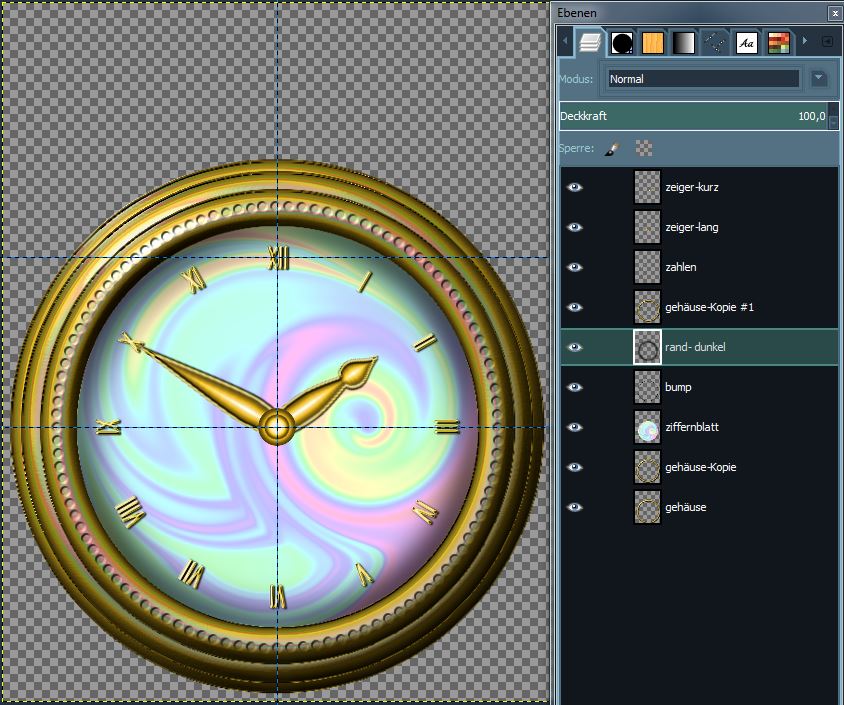
Task: Open the Paths tab
Action: pyautogui.click(x=715, y=43)
